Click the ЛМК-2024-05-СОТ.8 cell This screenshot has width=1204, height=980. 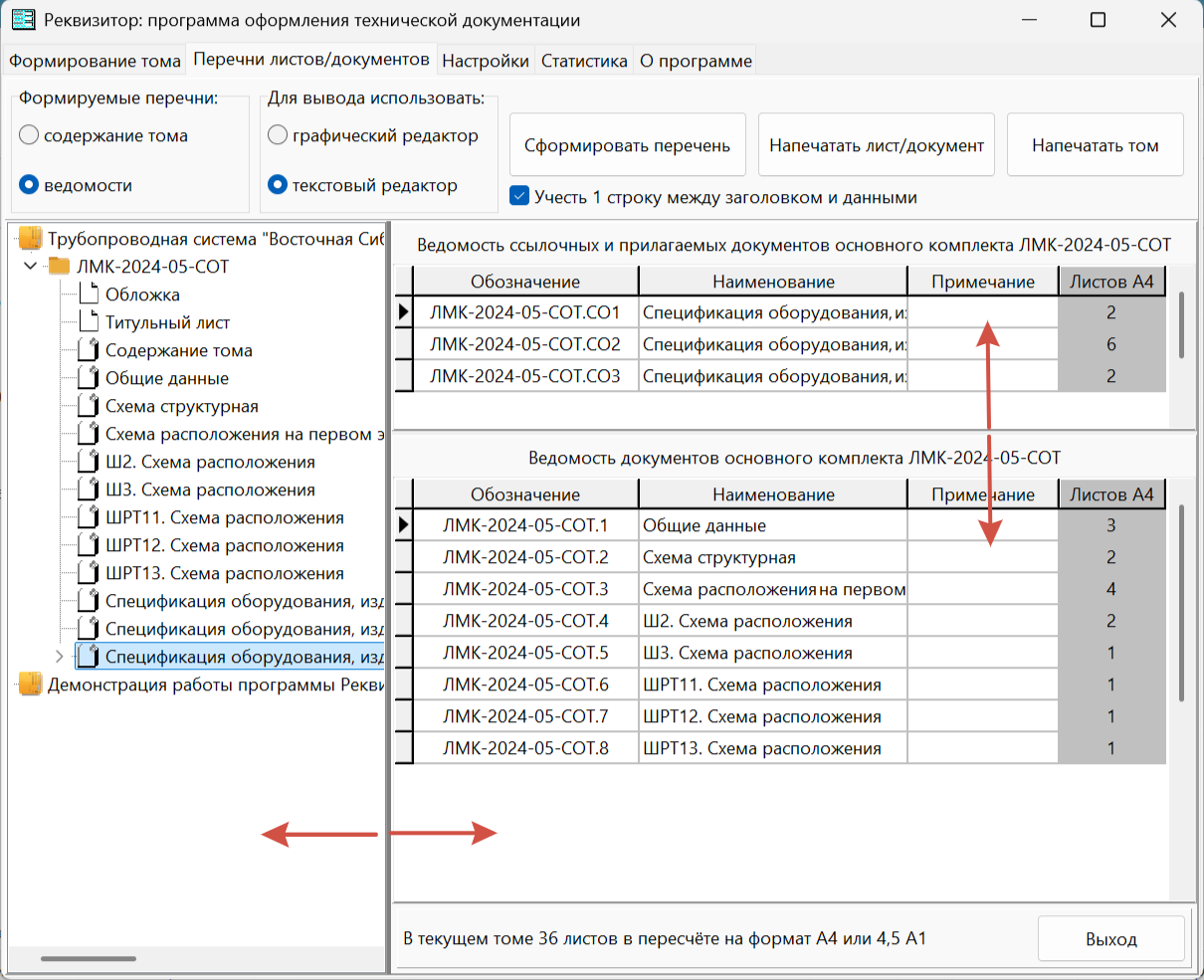point(525,748)
